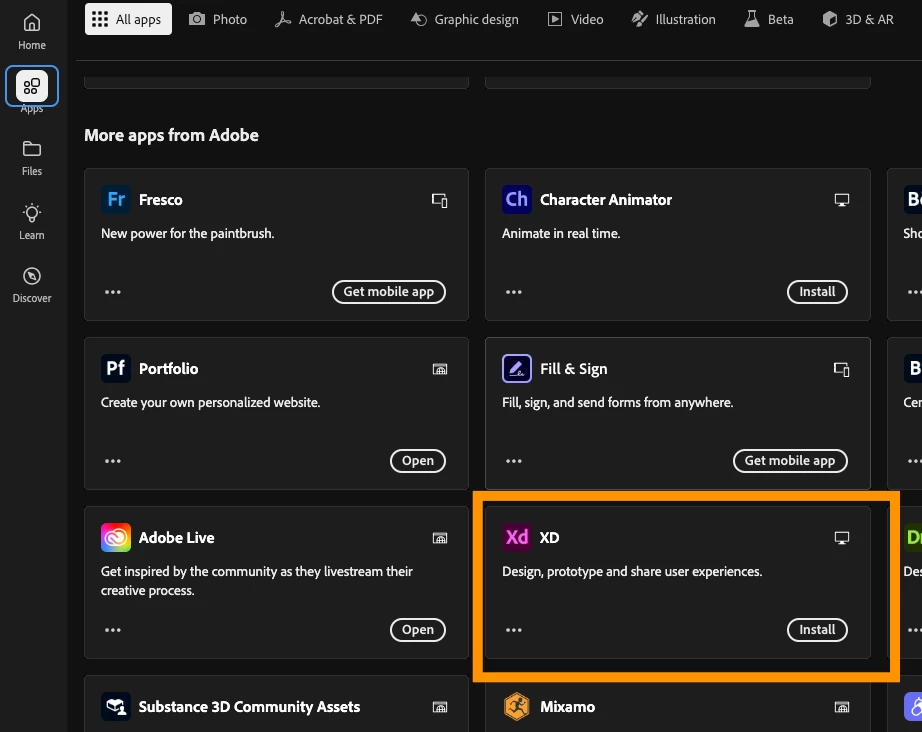Click the Fill & Sign title

(x=573, y=369)
